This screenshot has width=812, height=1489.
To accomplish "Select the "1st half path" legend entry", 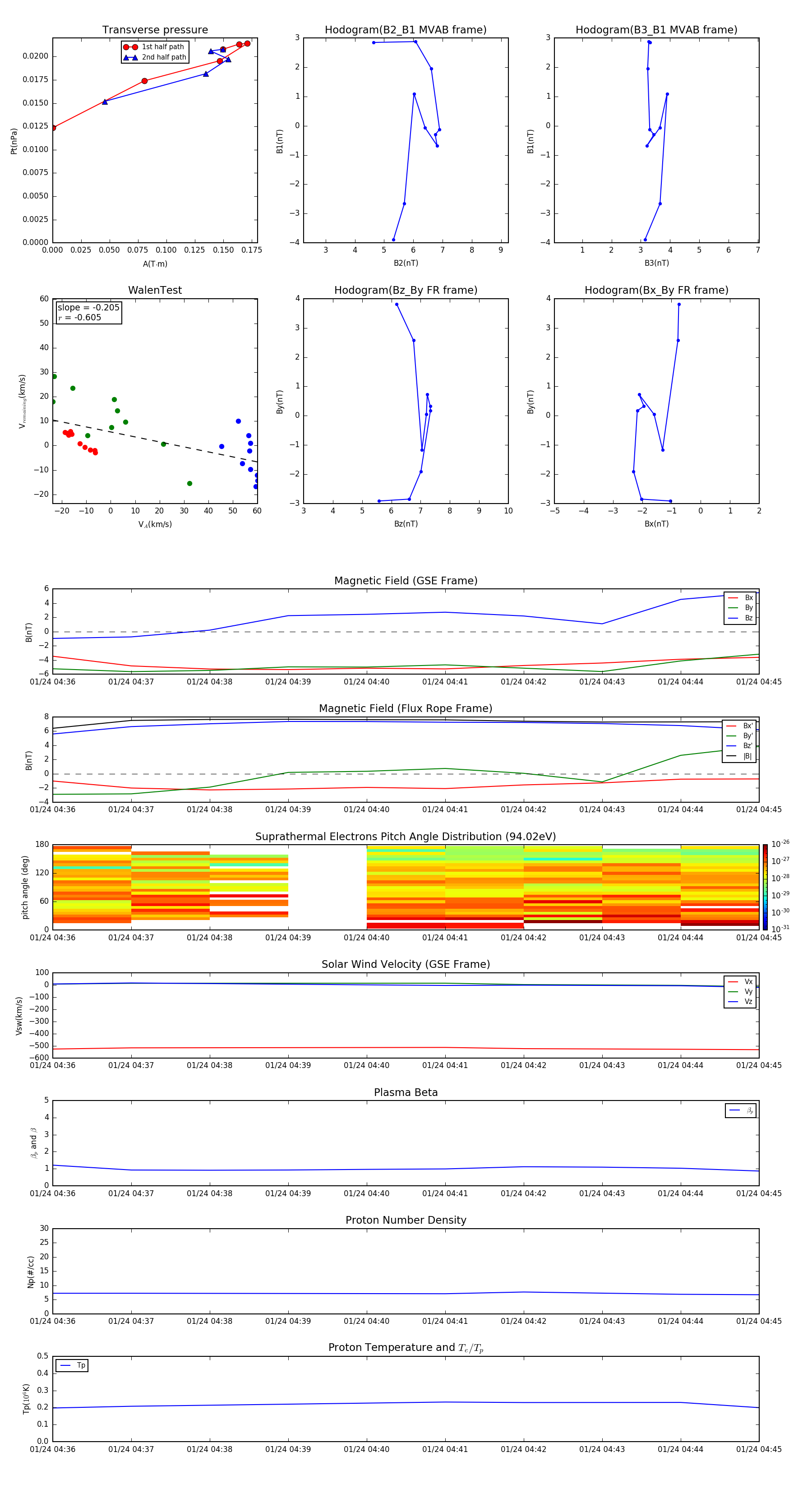I will point(154,47).
